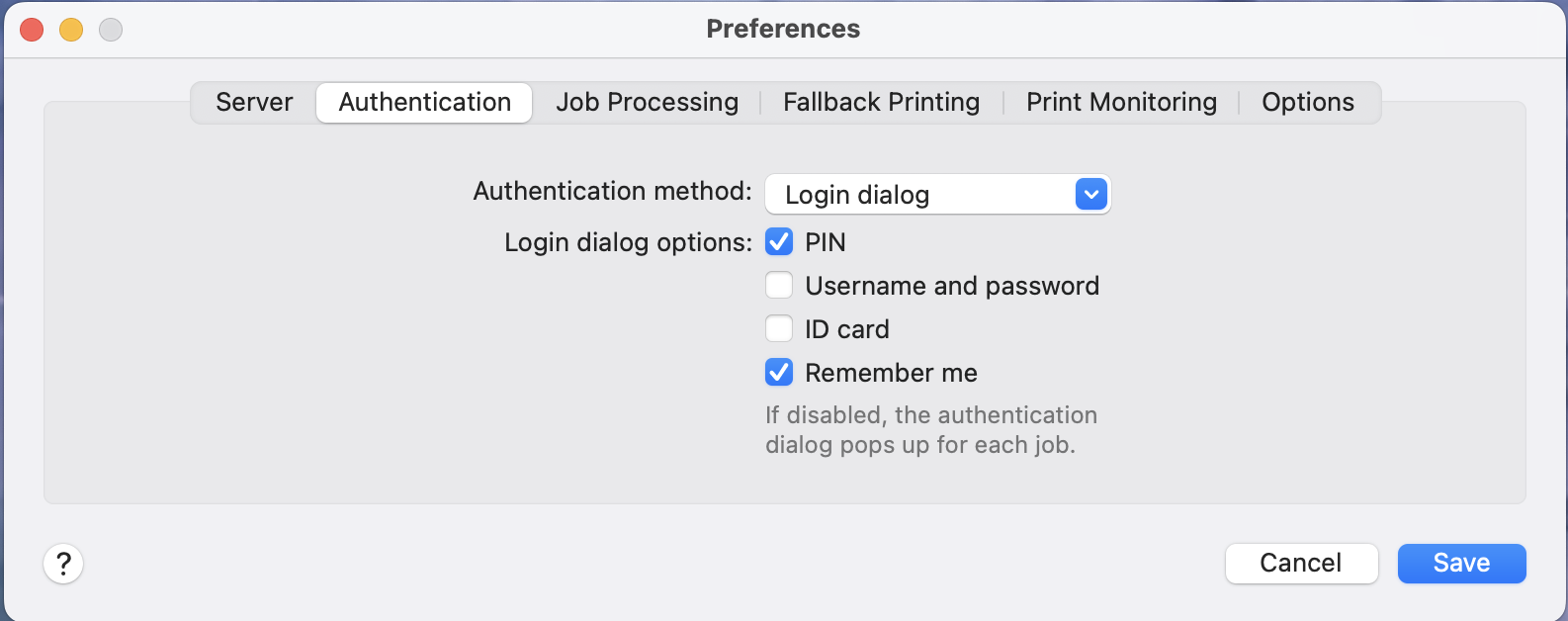Disable the PIN login option

coord(779,242)
